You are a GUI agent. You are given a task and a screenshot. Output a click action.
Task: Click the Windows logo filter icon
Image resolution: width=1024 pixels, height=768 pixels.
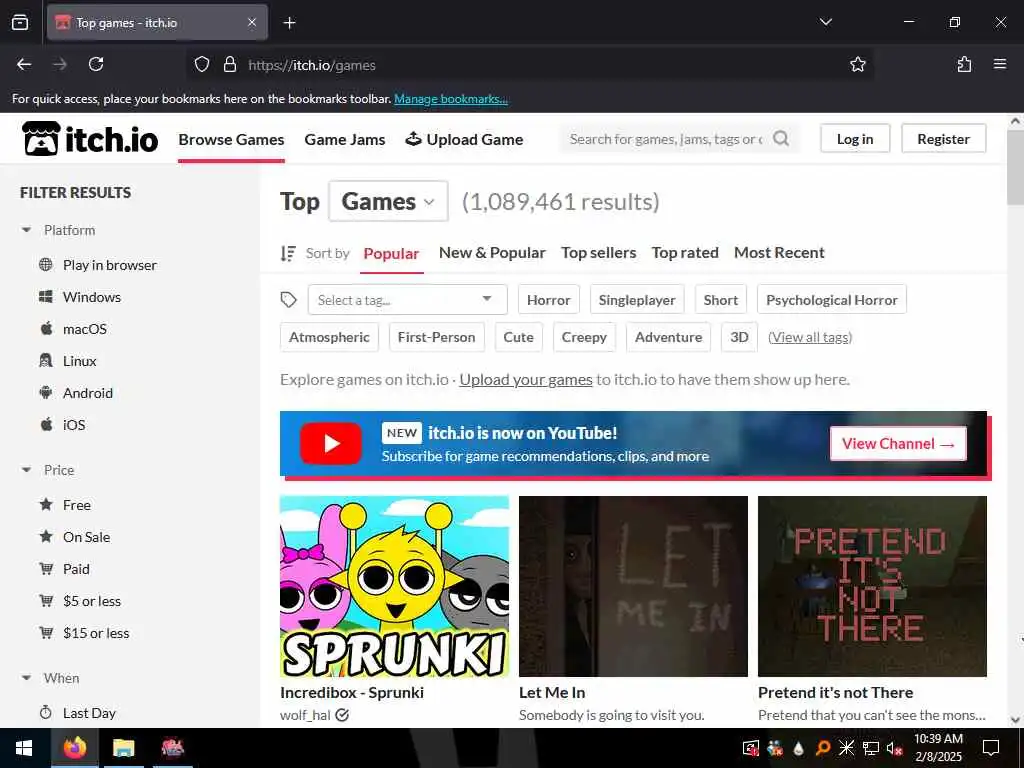46,296
